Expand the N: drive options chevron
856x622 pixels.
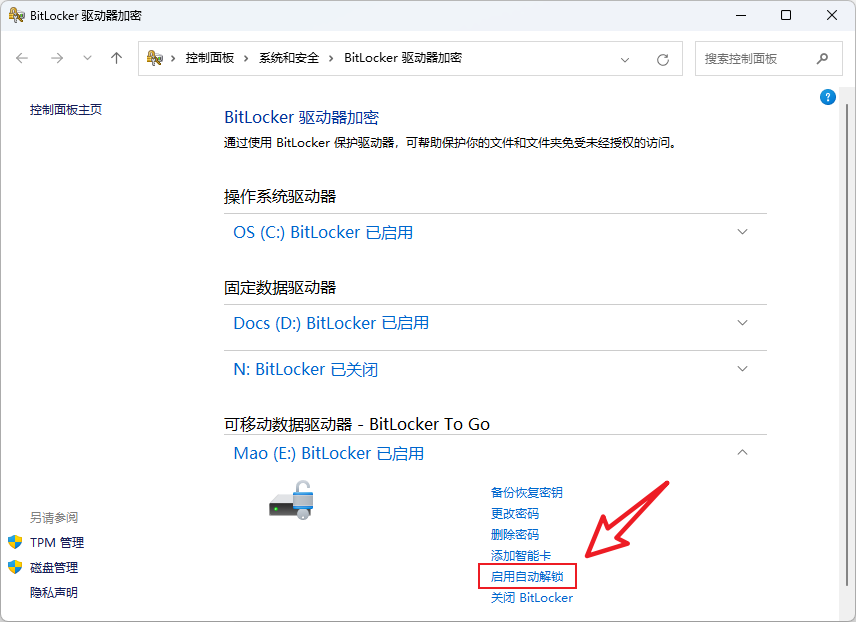tap(742, 369)
